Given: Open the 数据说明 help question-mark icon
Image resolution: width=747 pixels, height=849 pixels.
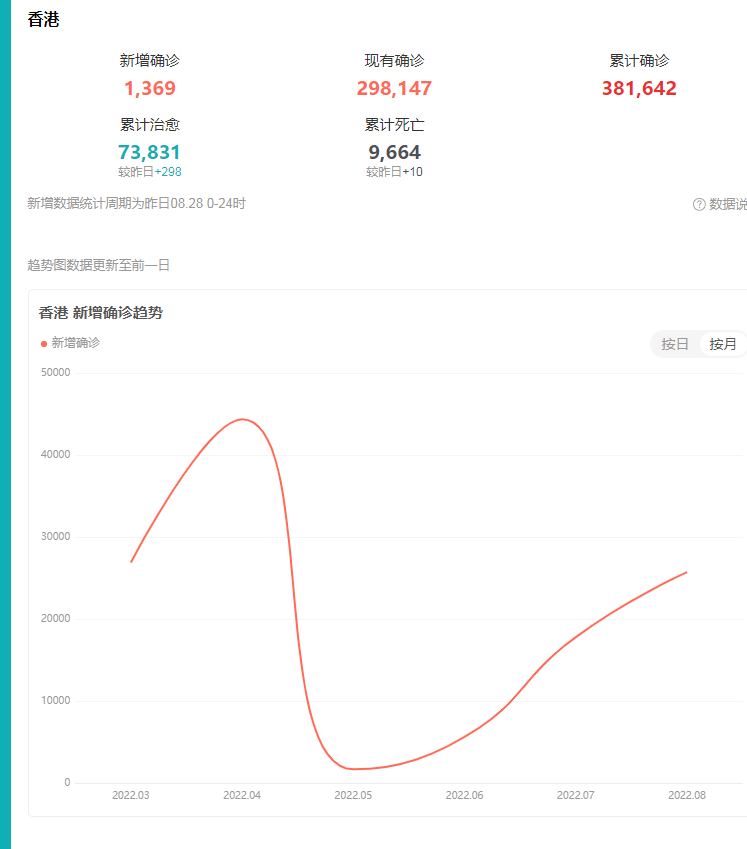Looking at the screenshot, I should 699,204.
